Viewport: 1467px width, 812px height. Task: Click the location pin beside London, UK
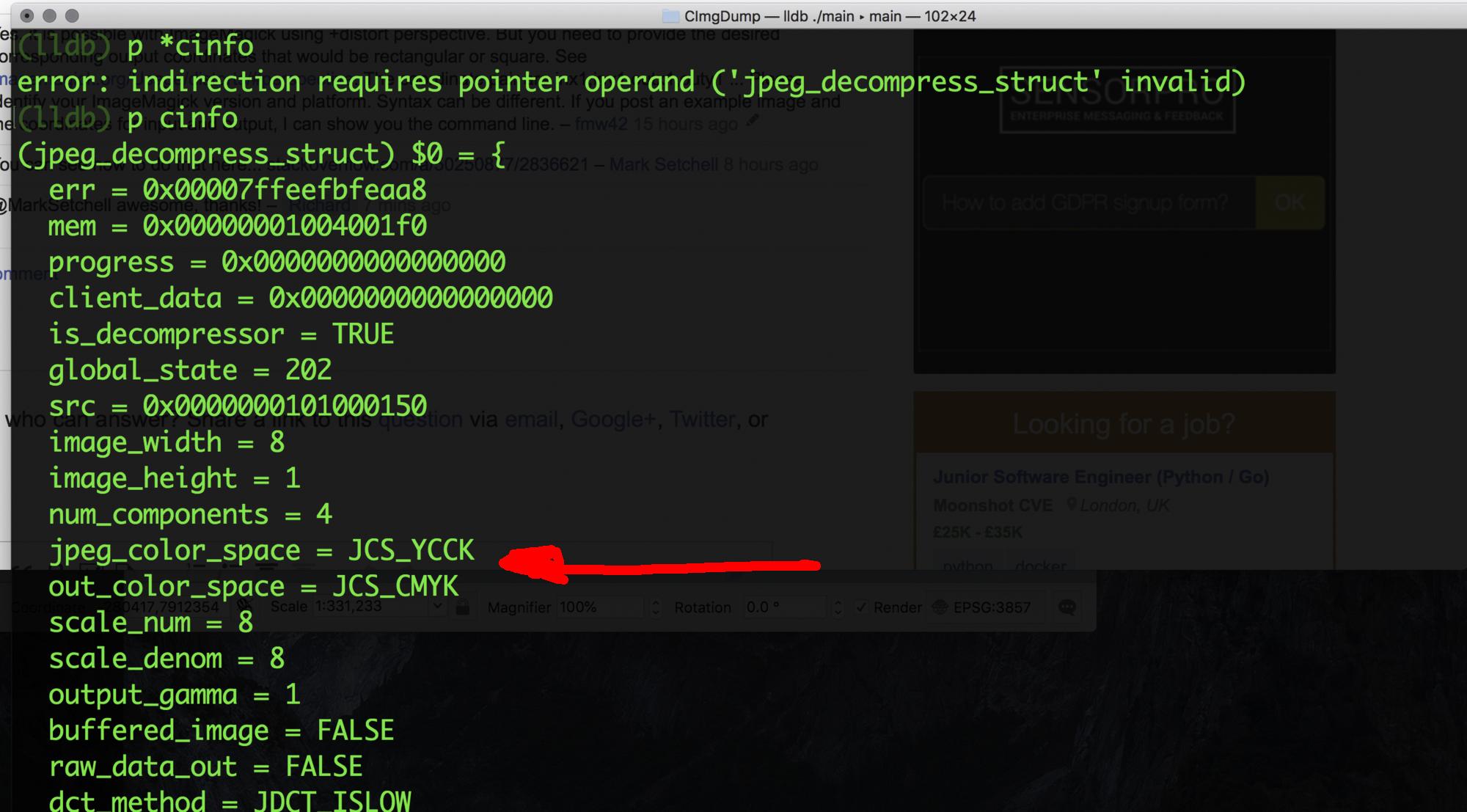tap(1072, 505)
